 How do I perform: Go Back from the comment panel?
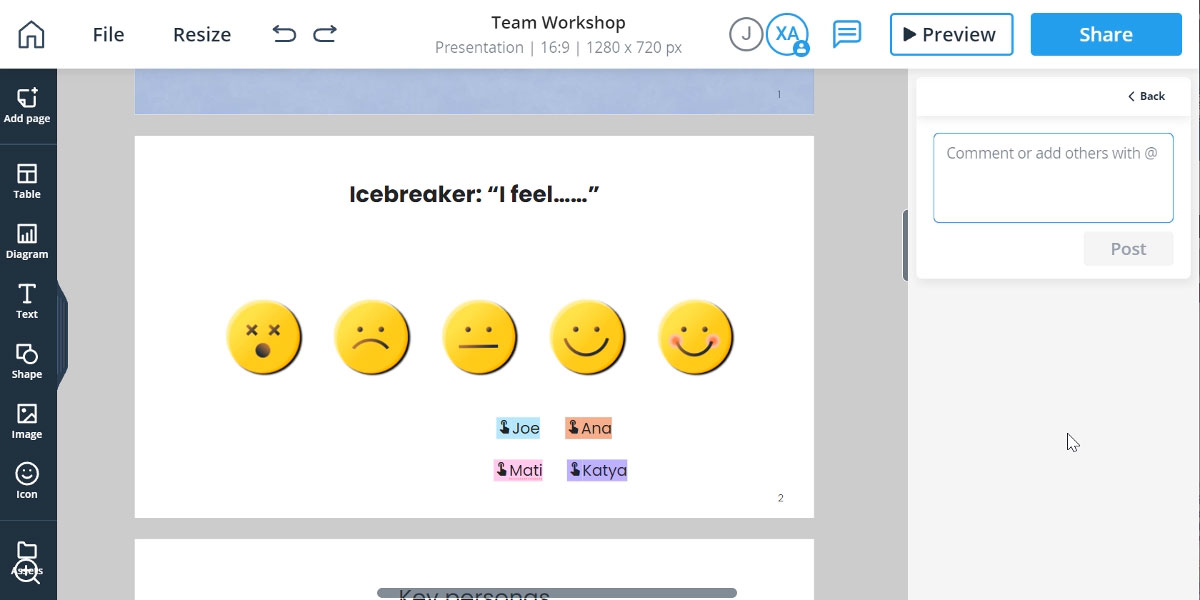1146,96
